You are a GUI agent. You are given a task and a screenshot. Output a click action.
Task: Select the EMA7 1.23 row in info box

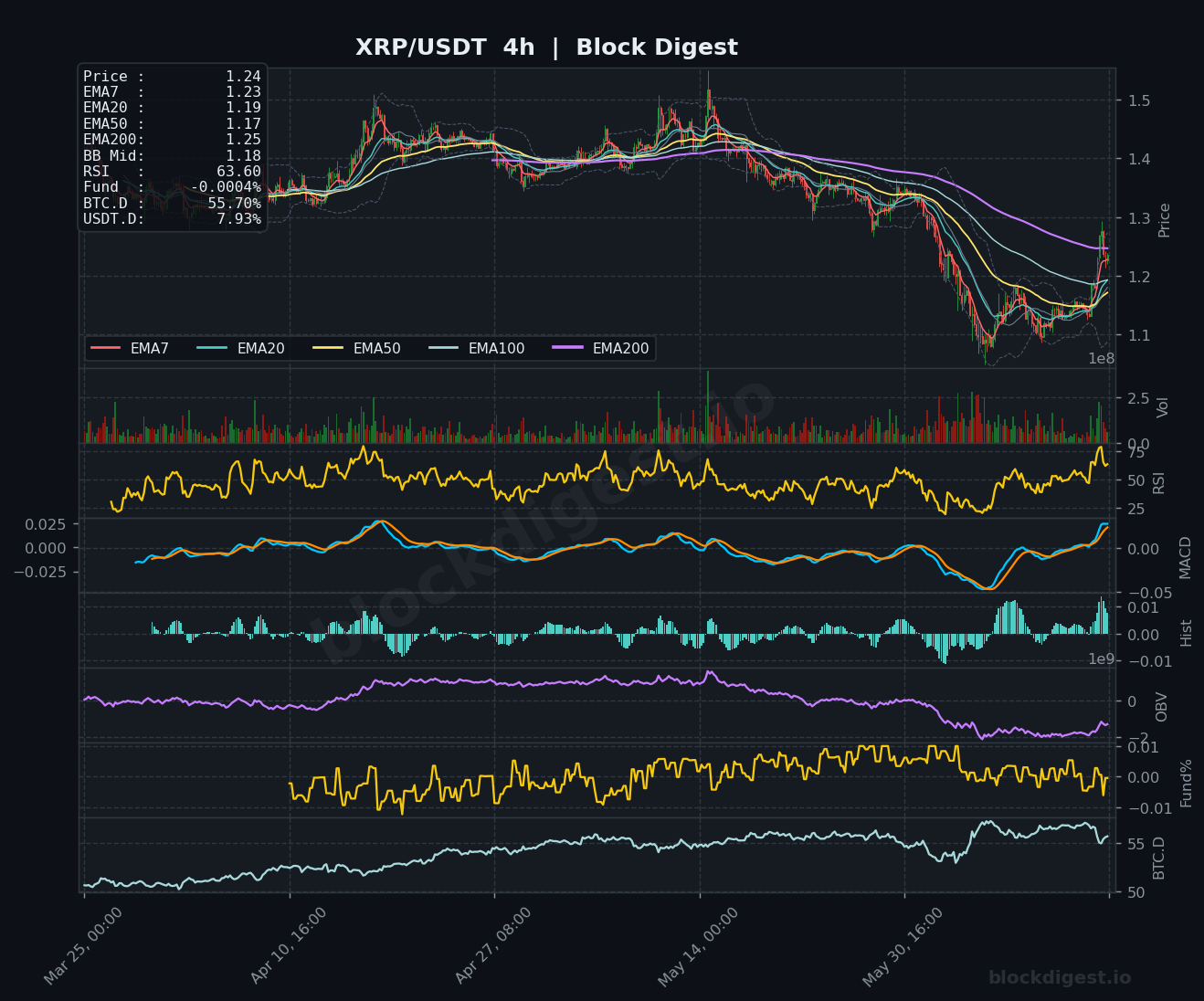pyautogui.click(x=172, y=92)
